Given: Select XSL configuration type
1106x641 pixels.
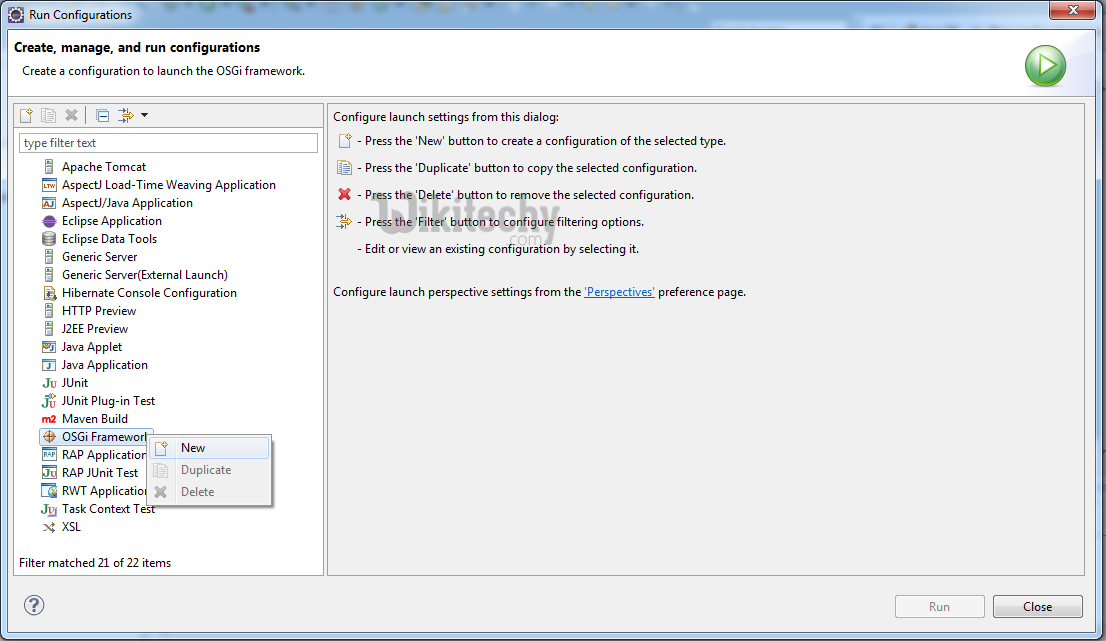Looking at the screenshot, I should click(71, 527).
